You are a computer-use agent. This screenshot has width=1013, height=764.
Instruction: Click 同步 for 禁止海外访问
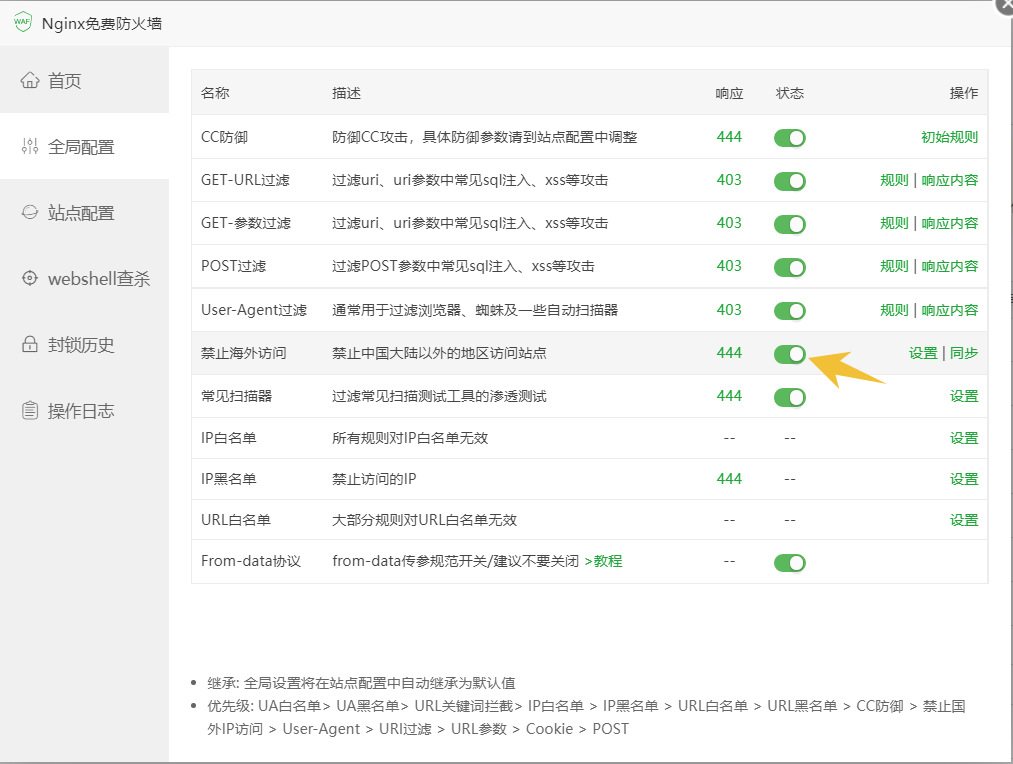pyautogui.click(x=964, y=353)
